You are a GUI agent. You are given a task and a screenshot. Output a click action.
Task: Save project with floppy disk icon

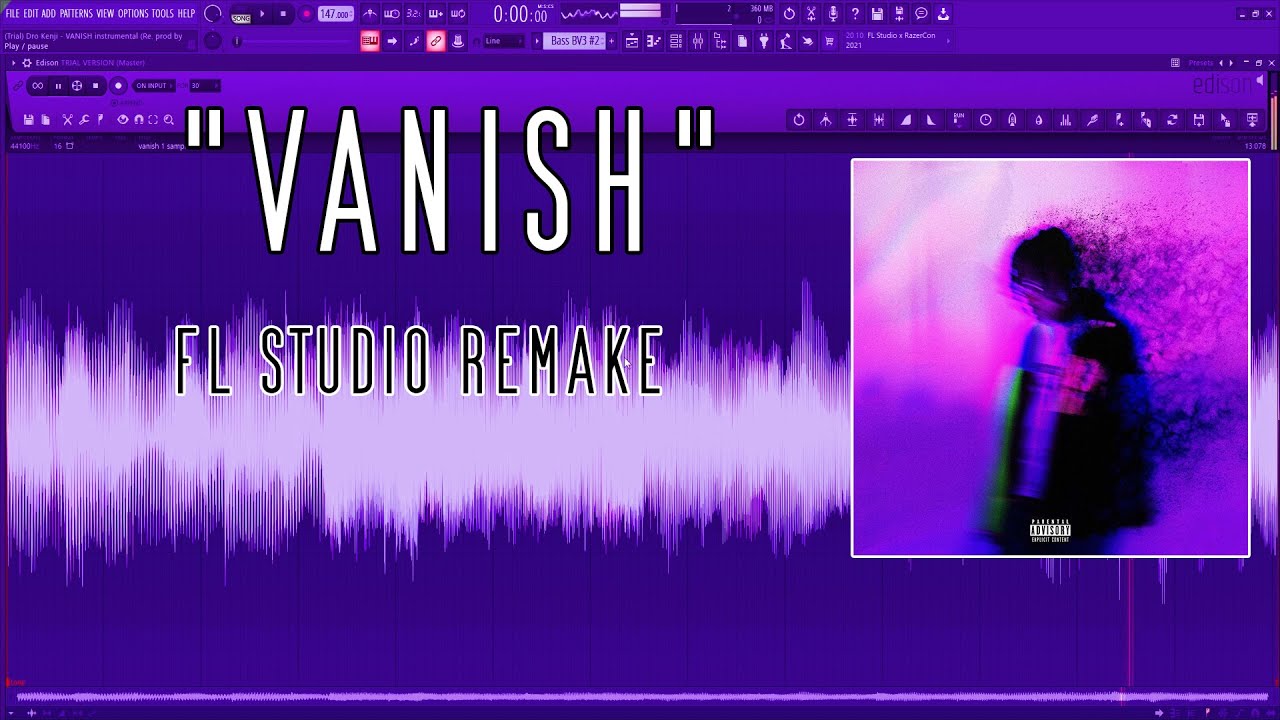pos(877,14)
